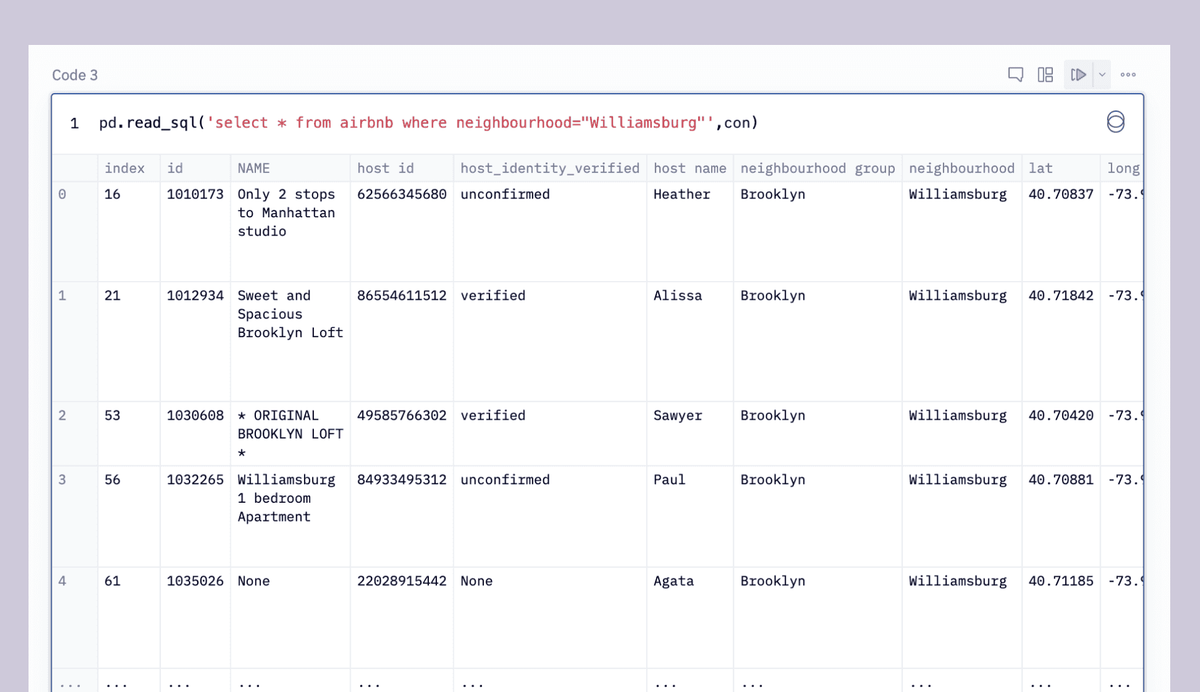Click lat value 40.71185
1200x692 pixels.
(1061, 580)
